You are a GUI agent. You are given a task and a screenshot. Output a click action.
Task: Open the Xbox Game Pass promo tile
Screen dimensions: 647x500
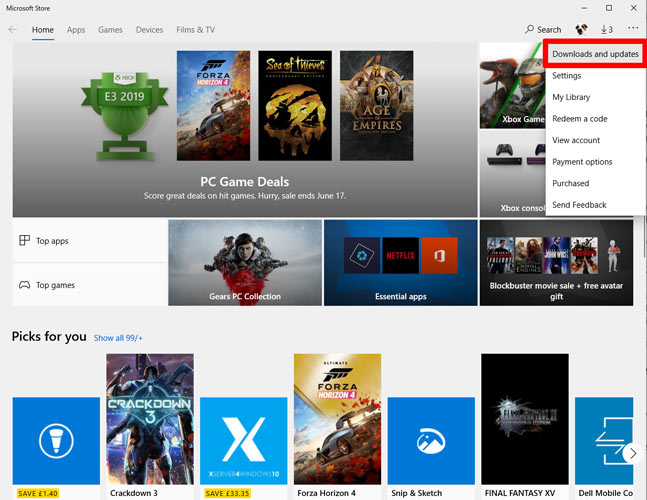pos(512,85)
